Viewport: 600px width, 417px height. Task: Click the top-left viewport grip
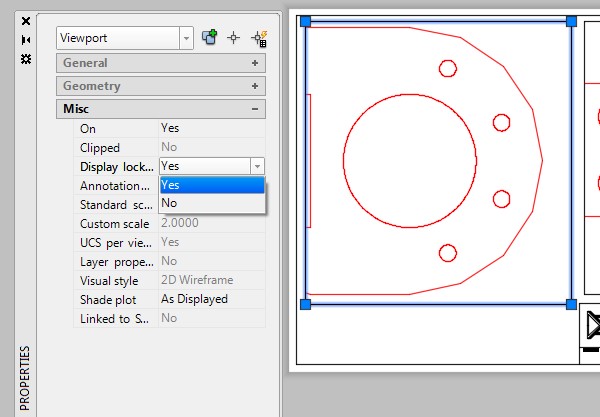point(306,21)
